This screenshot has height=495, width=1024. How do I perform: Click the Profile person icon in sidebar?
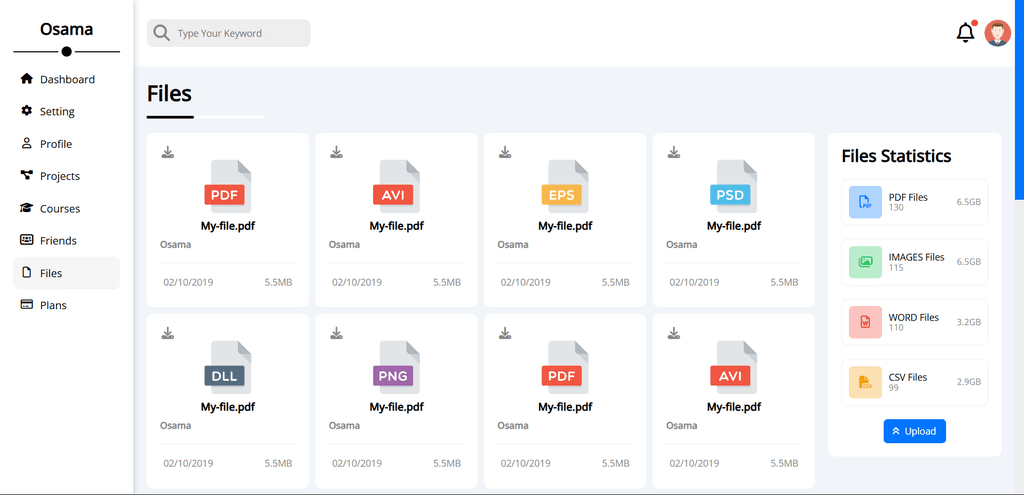point(27,144)
